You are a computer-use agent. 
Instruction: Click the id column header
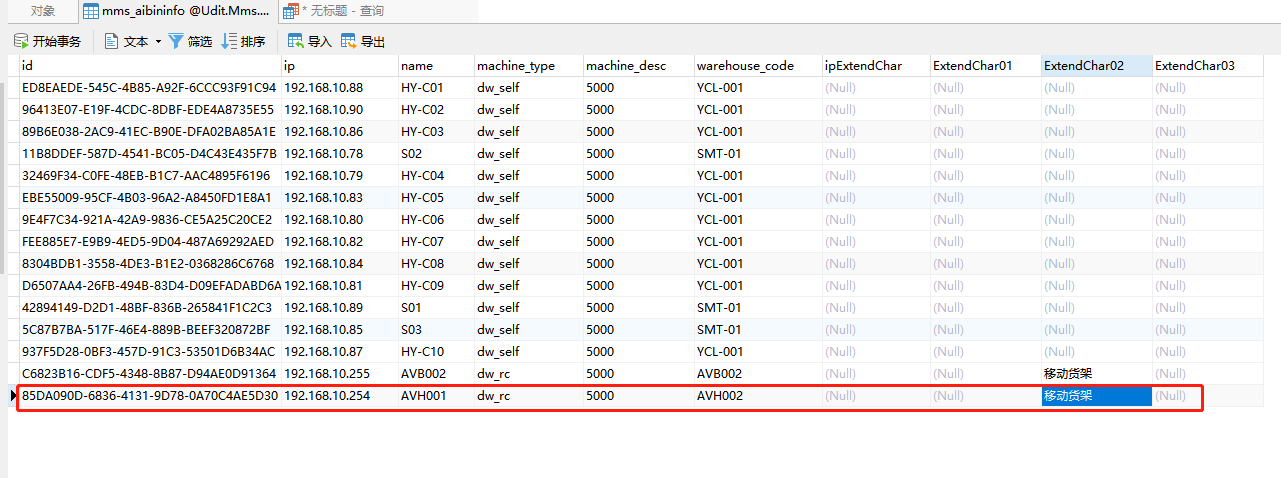click(x=28, y=66)
